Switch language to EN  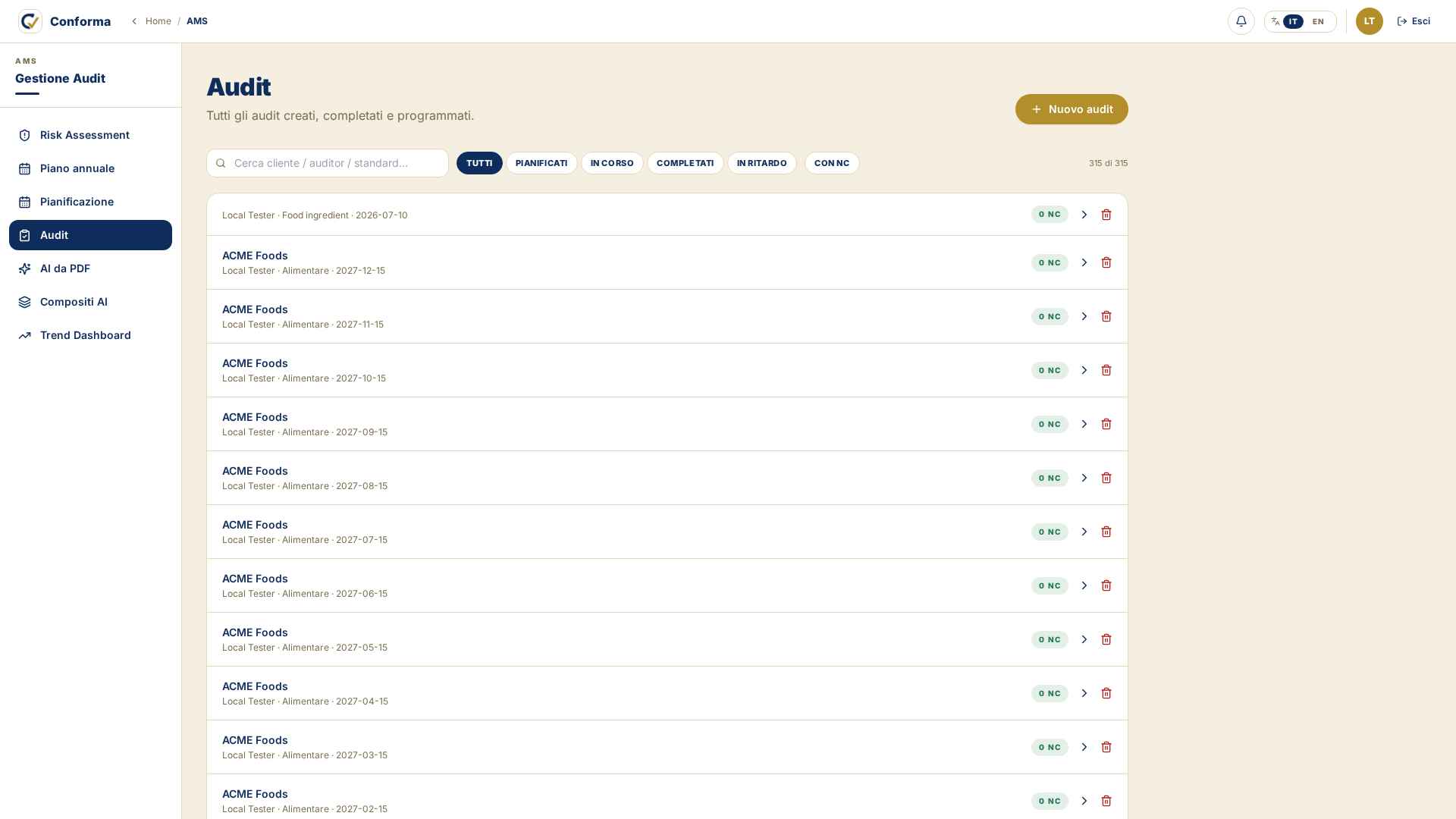click(1318, 21)
